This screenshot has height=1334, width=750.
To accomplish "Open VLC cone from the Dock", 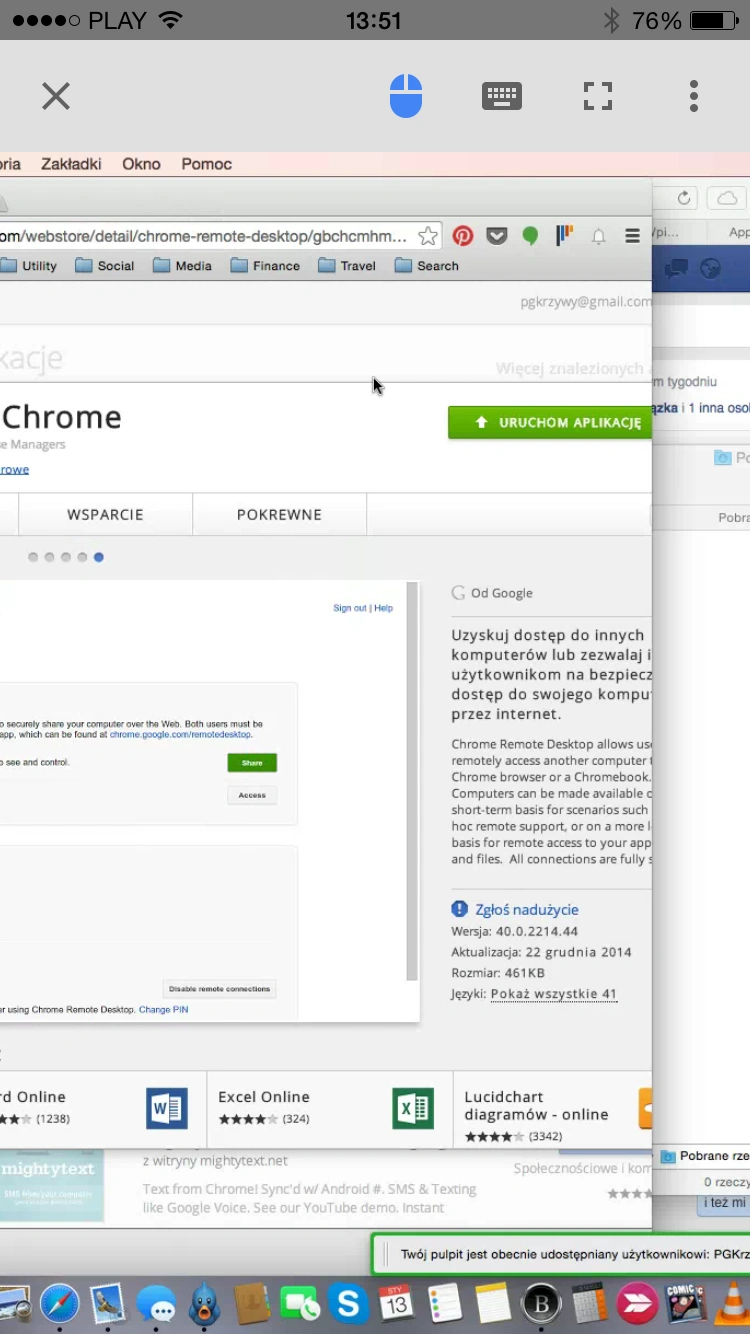I will [735, 1303].
